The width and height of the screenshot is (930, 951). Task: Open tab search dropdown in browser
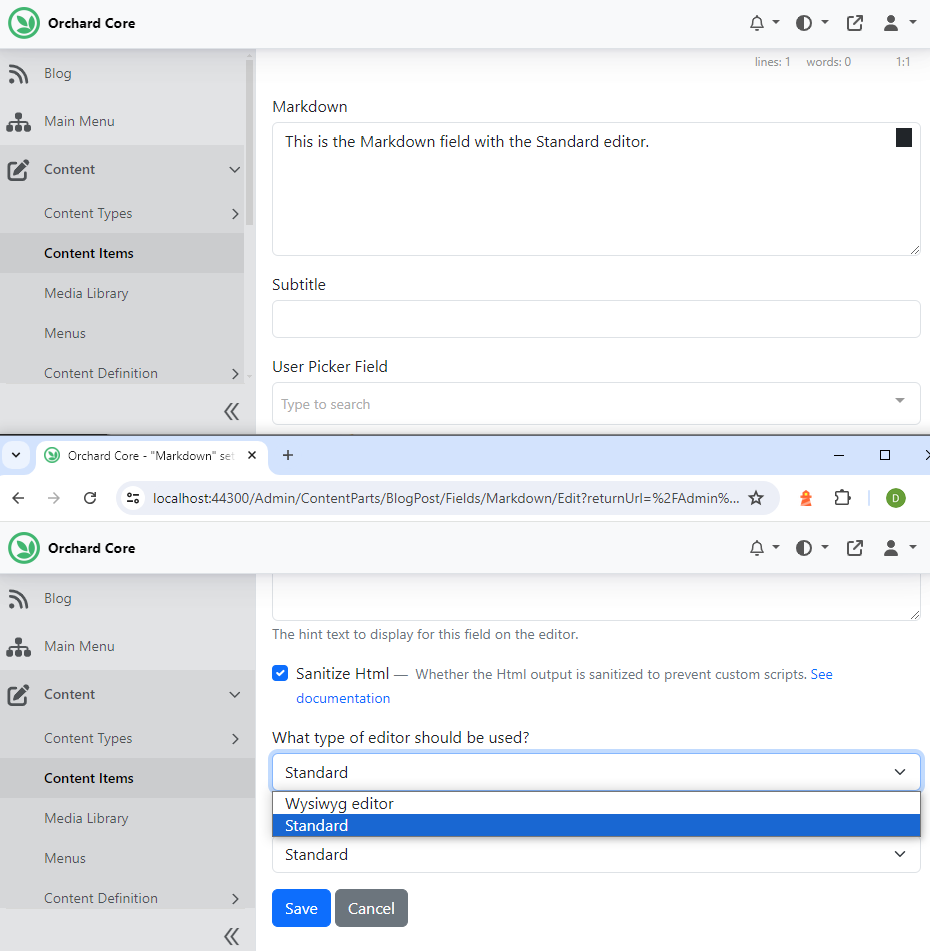pos(16,455)
